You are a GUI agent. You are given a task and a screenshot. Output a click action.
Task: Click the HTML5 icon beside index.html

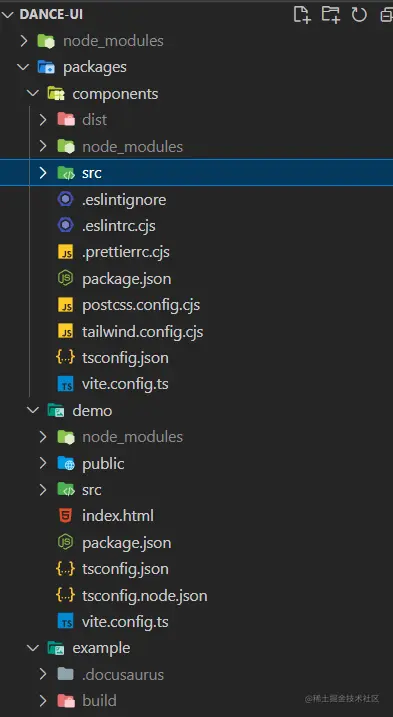[66, 516]
